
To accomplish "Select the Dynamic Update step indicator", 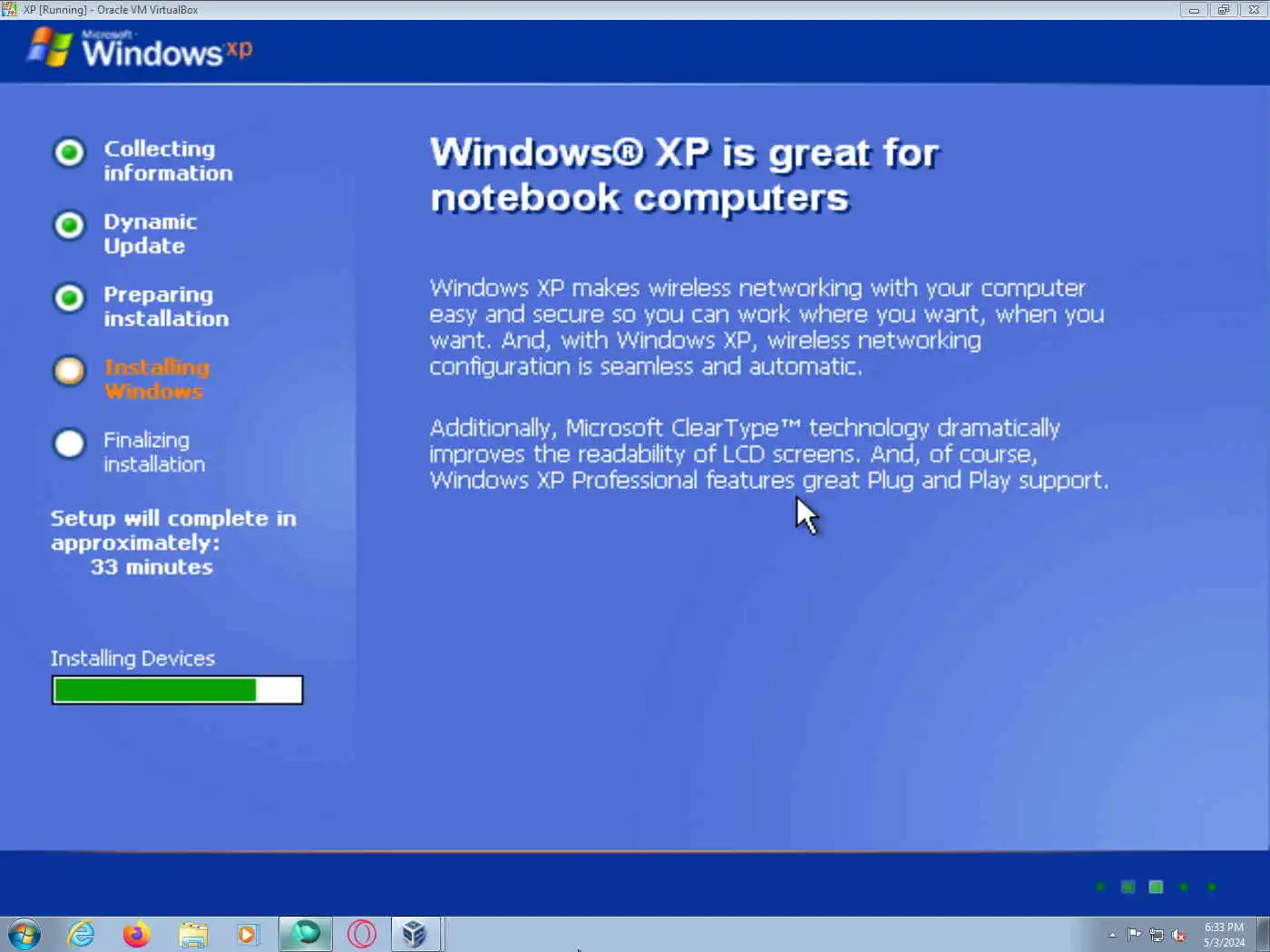I will coord(69,225).
